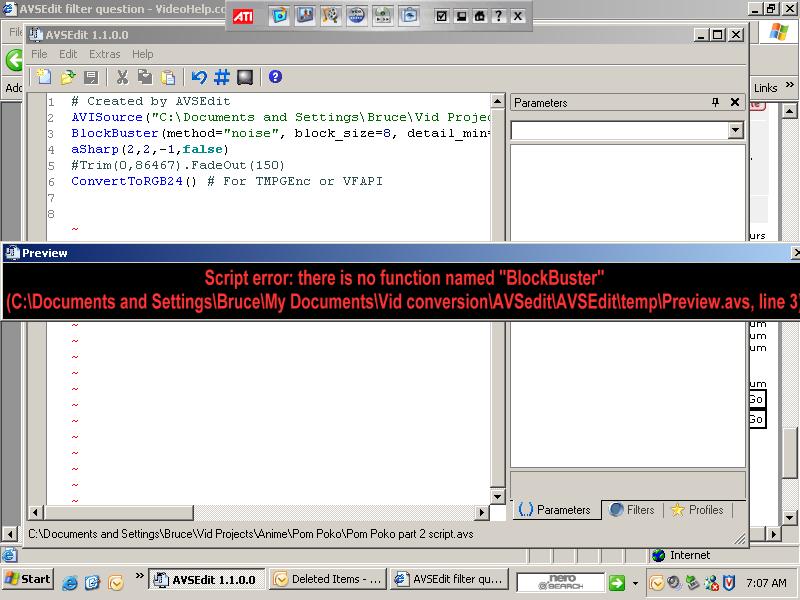Click the McAfee shield tray icon
The height and width of the screenshot is (600, 800).
click(730, 582)
